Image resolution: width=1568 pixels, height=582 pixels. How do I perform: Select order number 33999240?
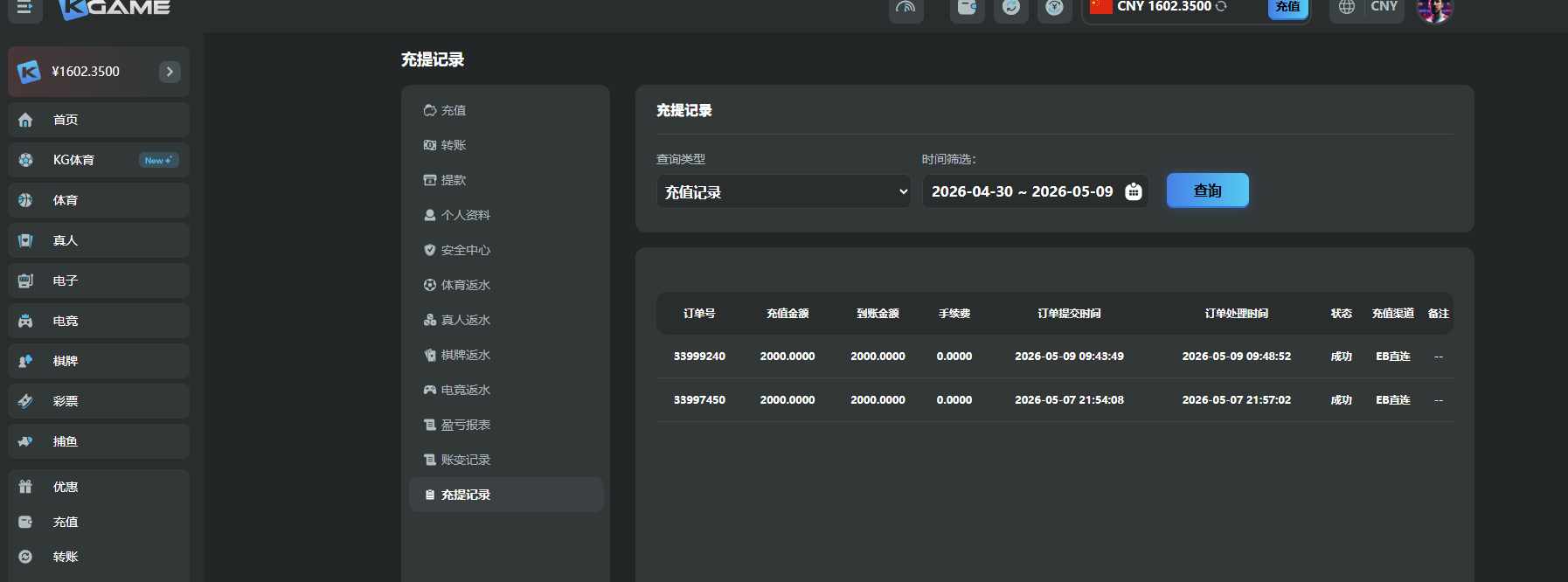click(699, 357)
